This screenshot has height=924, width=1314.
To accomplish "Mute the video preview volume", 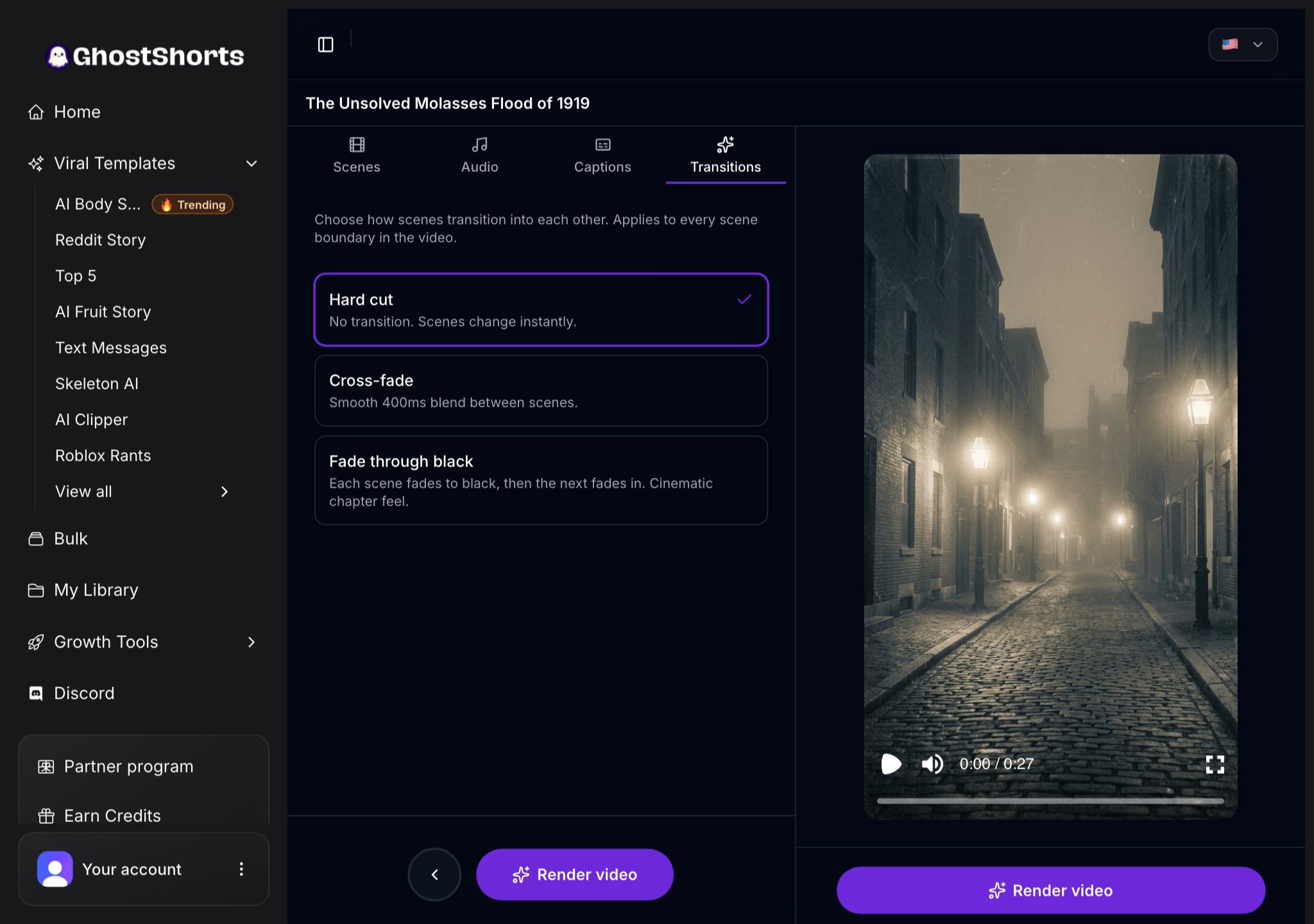I will point(932,764).
